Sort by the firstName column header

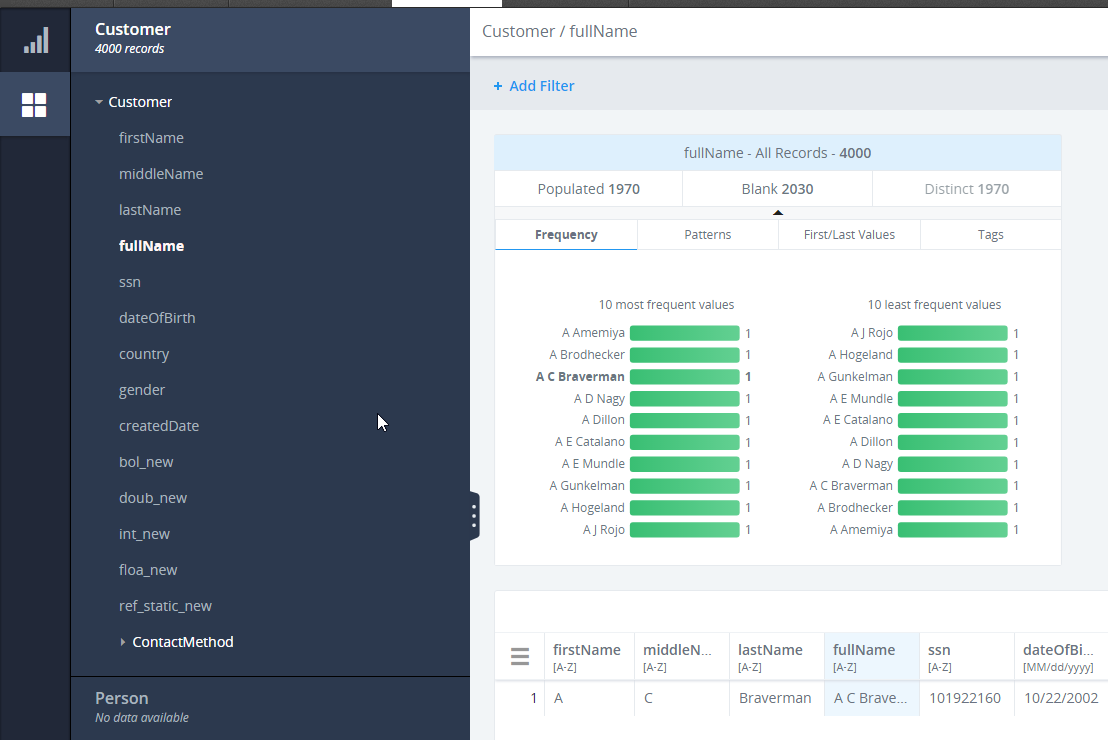coord(589,657)
